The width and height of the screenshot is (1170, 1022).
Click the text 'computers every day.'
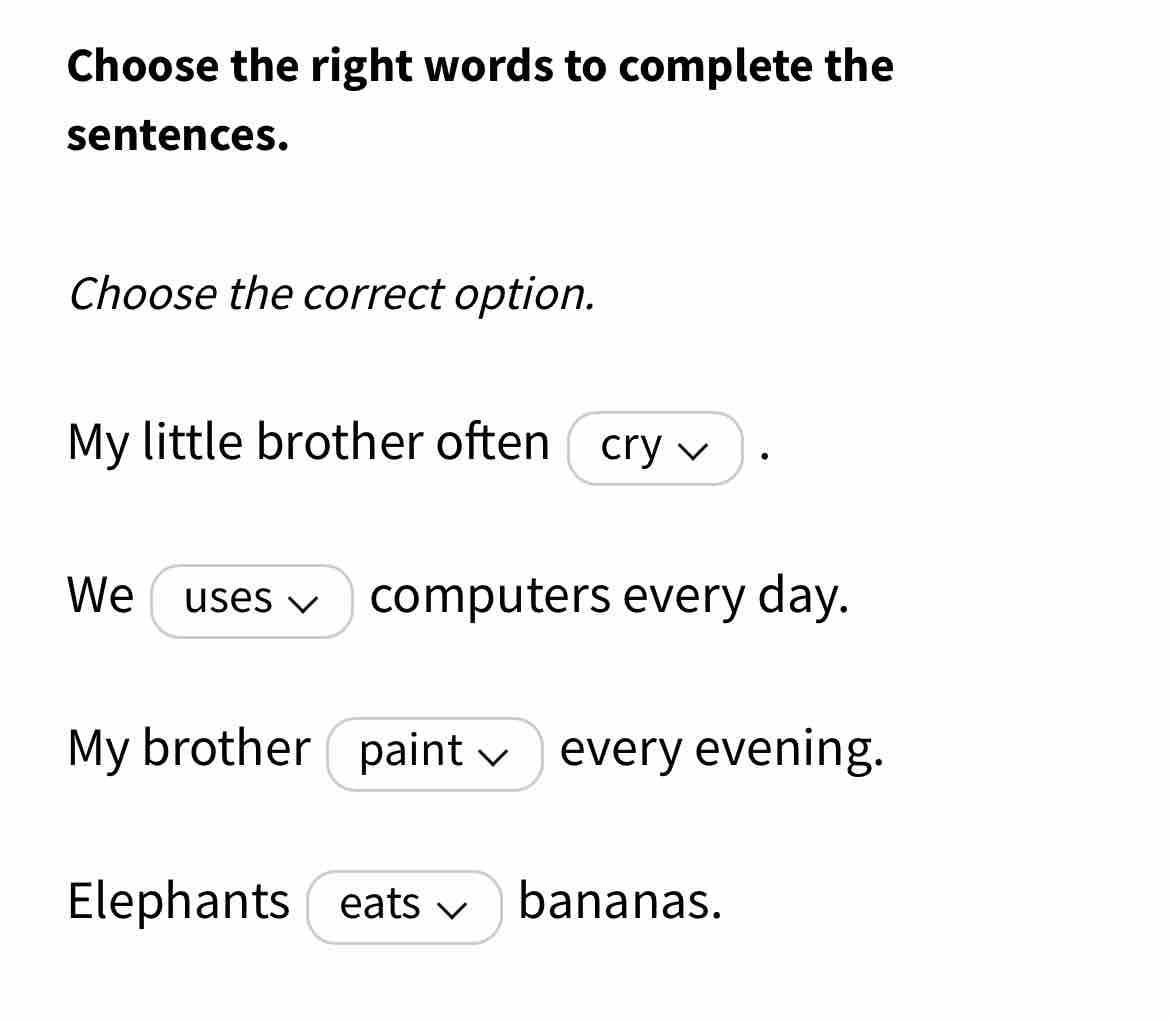tap(610, 597)
